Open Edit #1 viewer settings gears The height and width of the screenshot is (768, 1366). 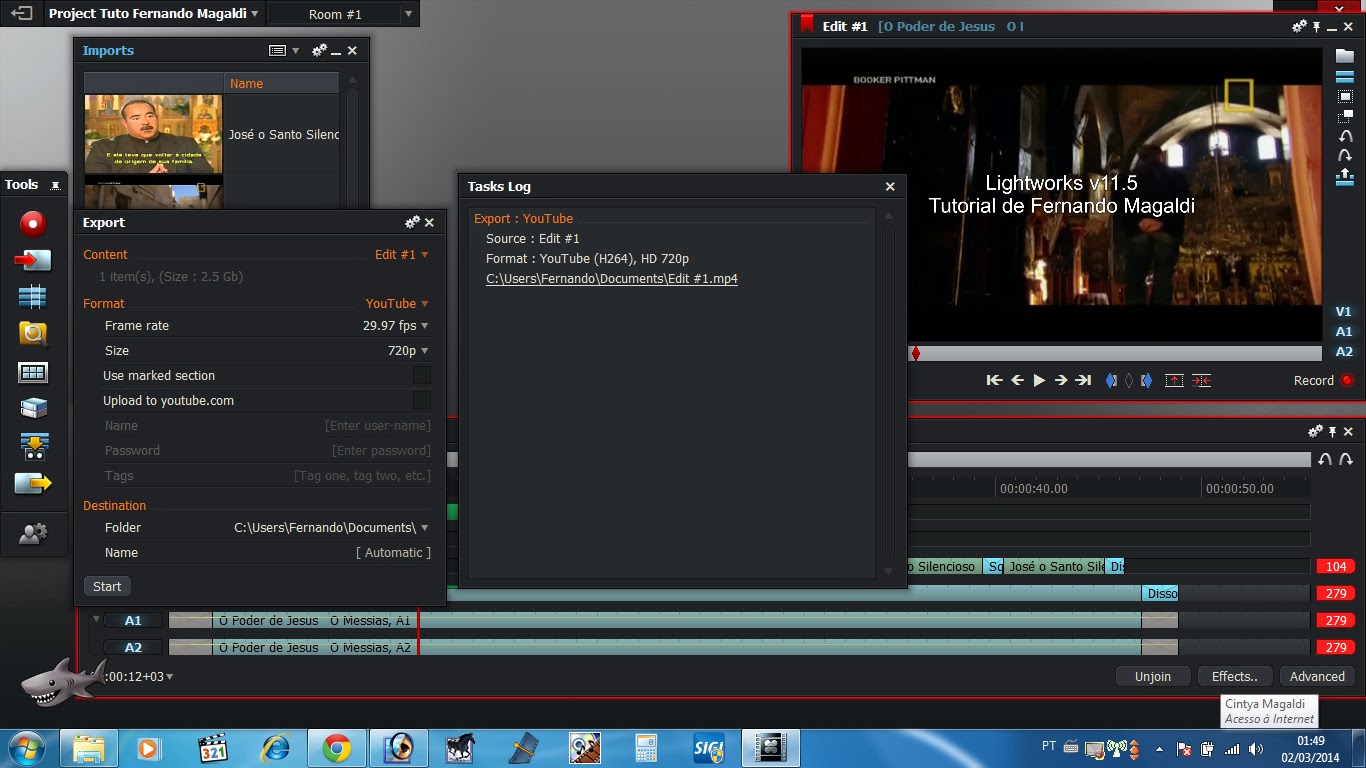click(1300, 27)
